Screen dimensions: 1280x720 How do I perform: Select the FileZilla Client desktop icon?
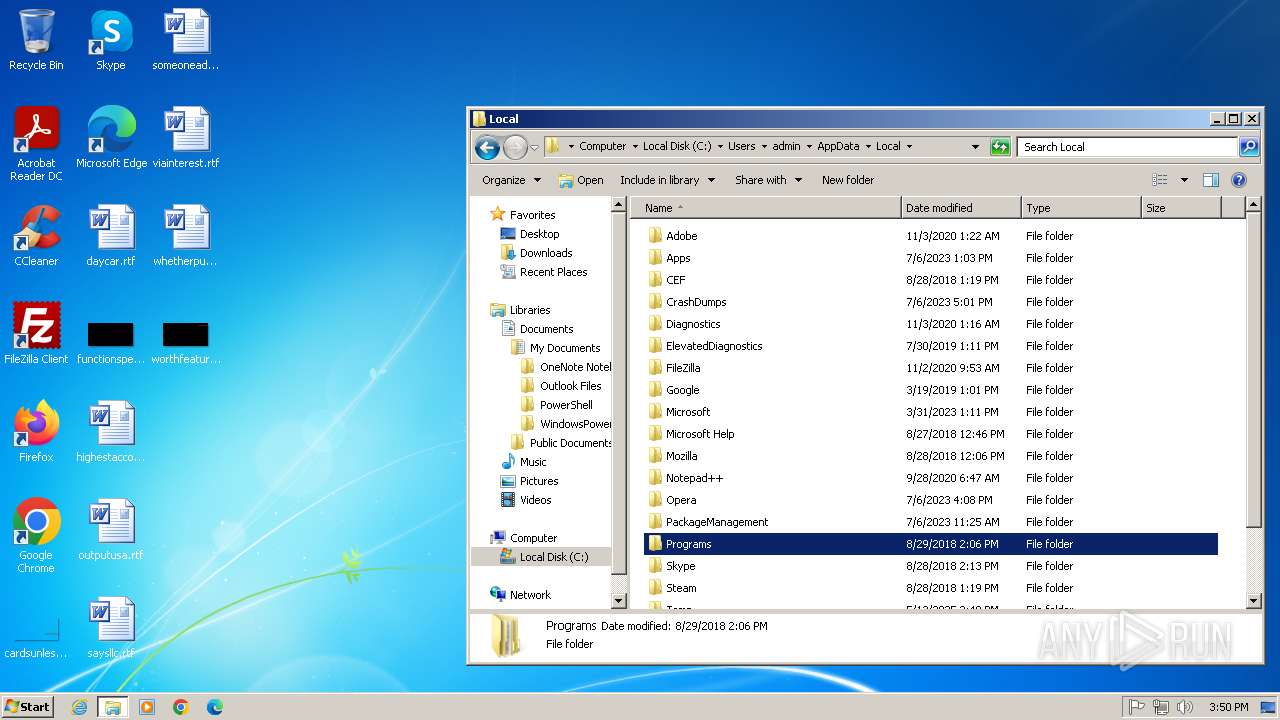(36, 333)
